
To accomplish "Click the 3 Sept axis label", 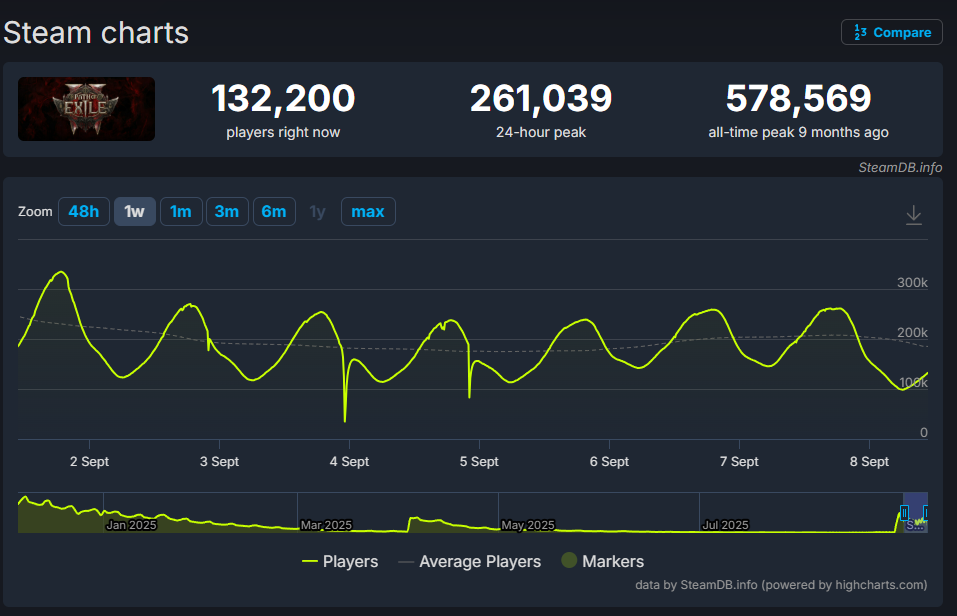I will pos(219,462).
